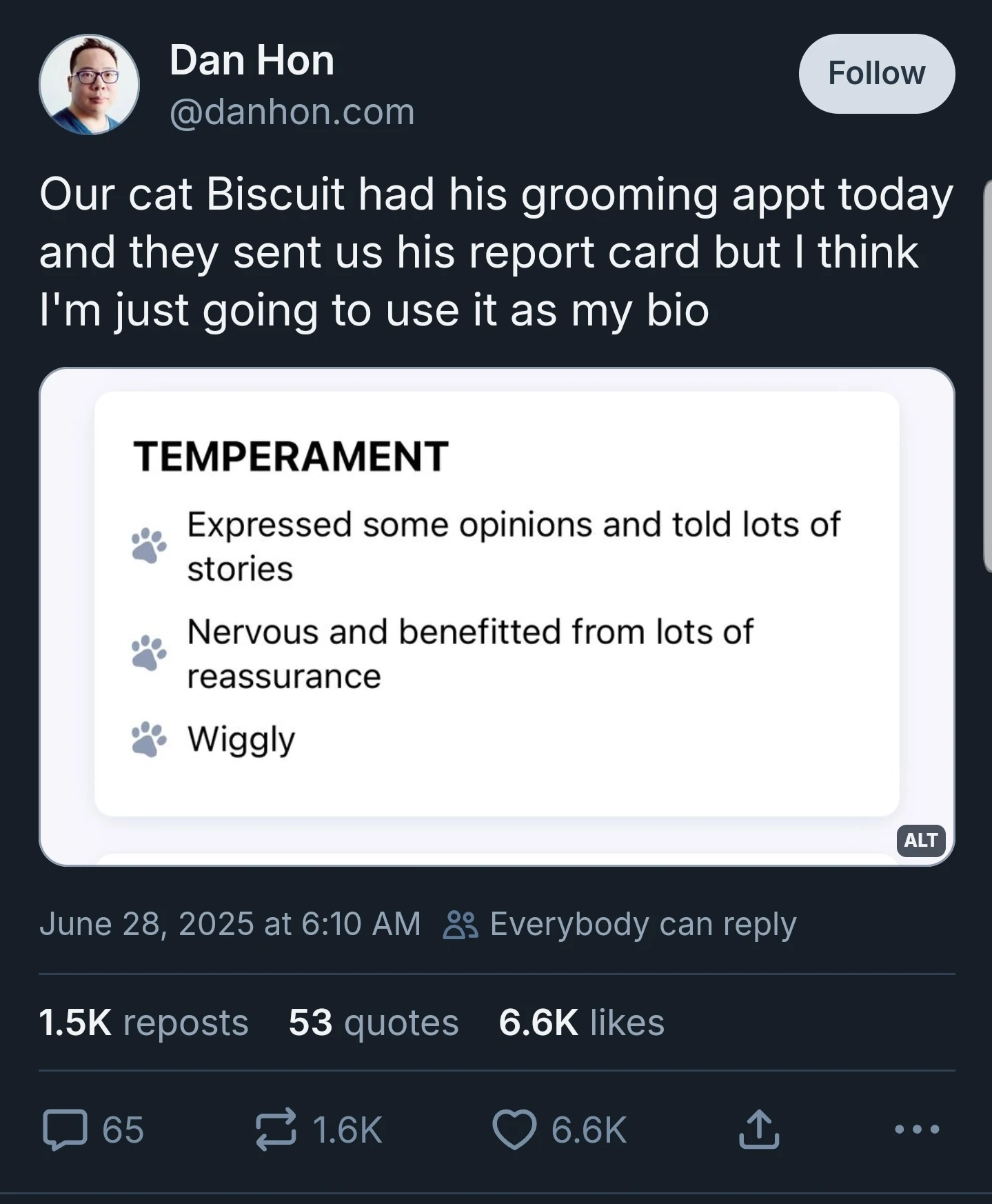Click the June 28, 2025 timestamp
This screenshot has width=992, height=1204.
coord(230,924)
